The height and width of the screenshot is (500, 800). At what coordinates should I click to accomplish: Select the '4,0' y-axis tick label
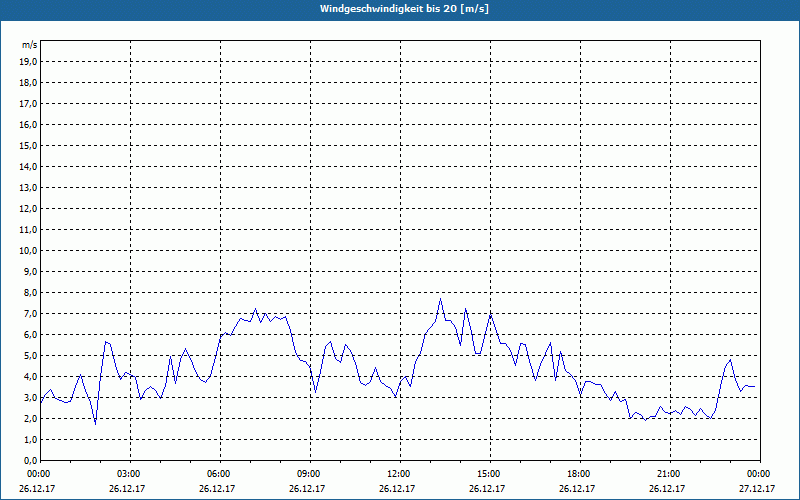pyautogui.click(x=30, y=377)
